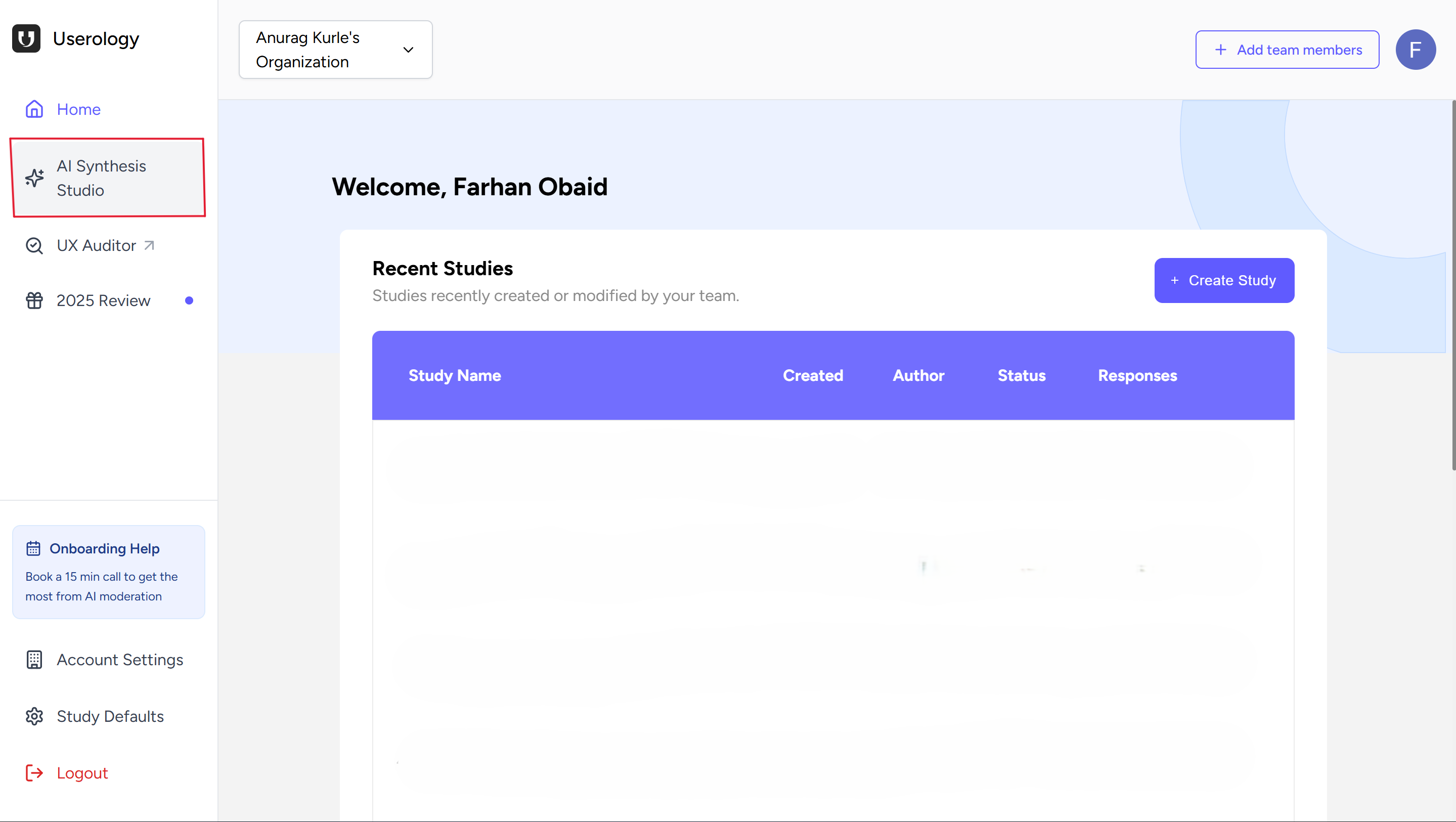Sort by the Created column header

tap(813, 375)
